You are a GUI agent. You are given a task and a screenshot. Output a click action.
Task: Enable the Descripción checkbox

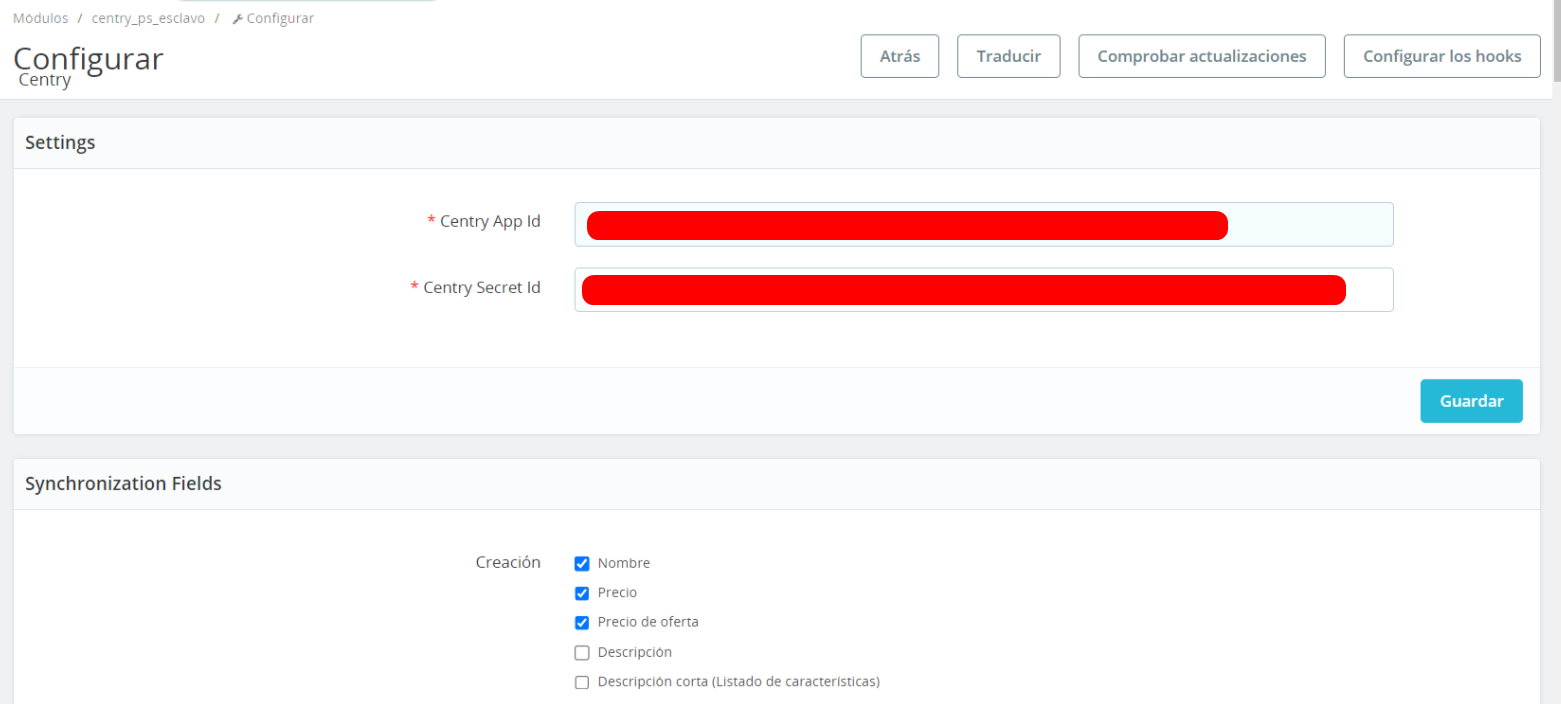pyautogui.click(x=582, y=652)
